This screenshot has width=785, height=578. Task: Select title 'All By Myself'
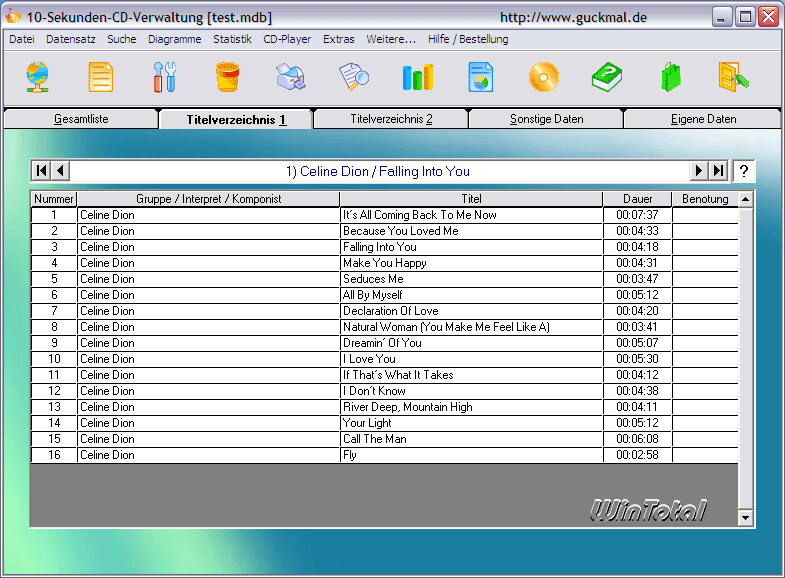pos(471,295)
